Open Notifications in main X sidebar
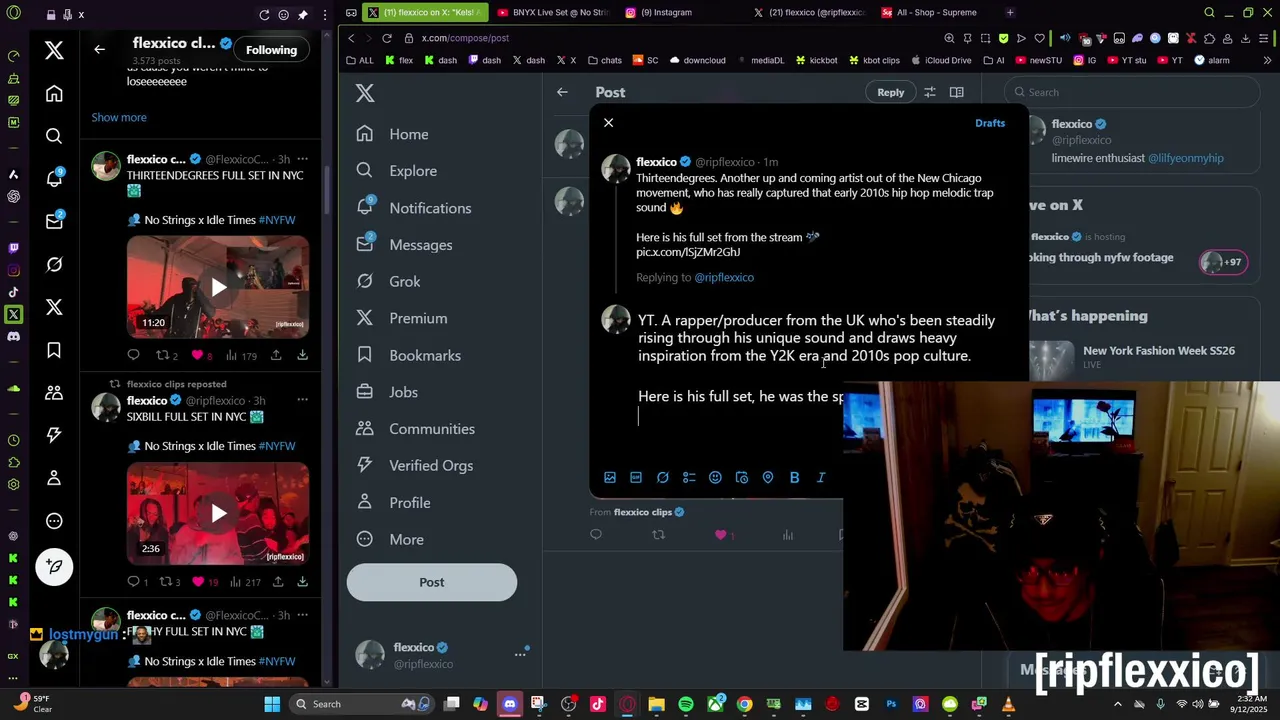Screen dimensions: 1280x720 (x=414, y=208)
